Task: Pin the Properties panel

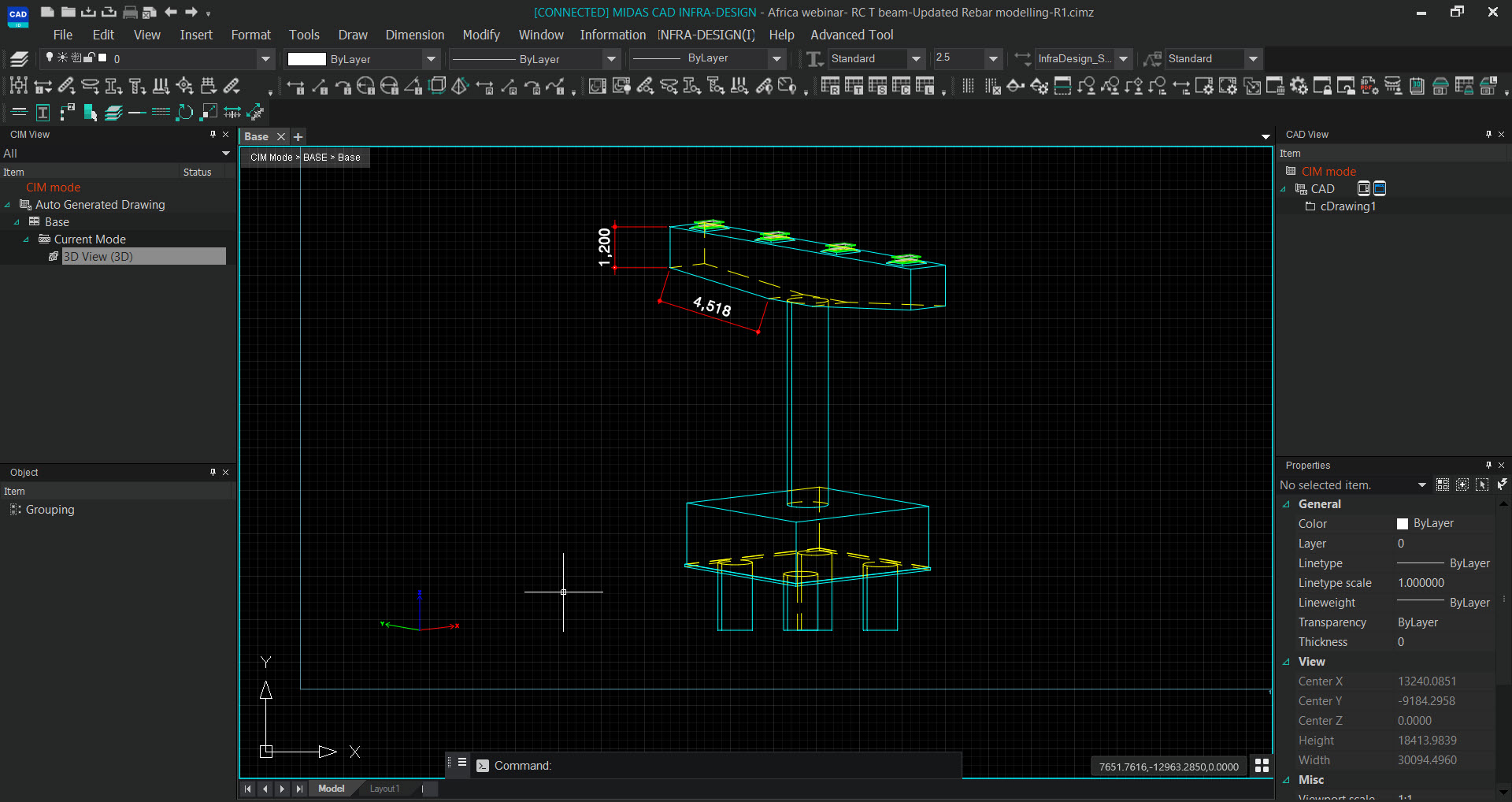Action: [x=1488, y=466]
